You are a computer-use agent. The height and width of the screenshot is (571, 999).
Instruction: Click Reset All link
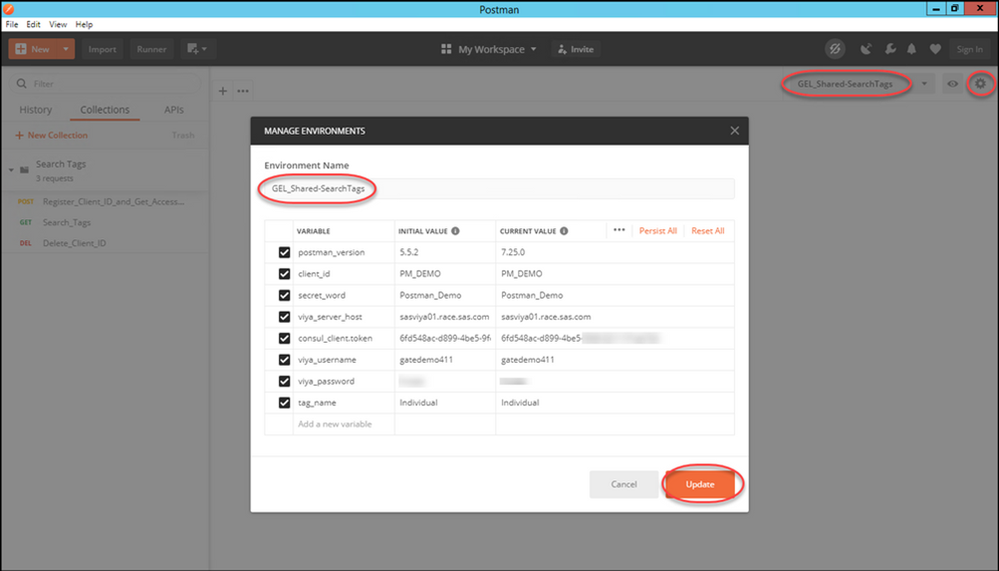708,231
